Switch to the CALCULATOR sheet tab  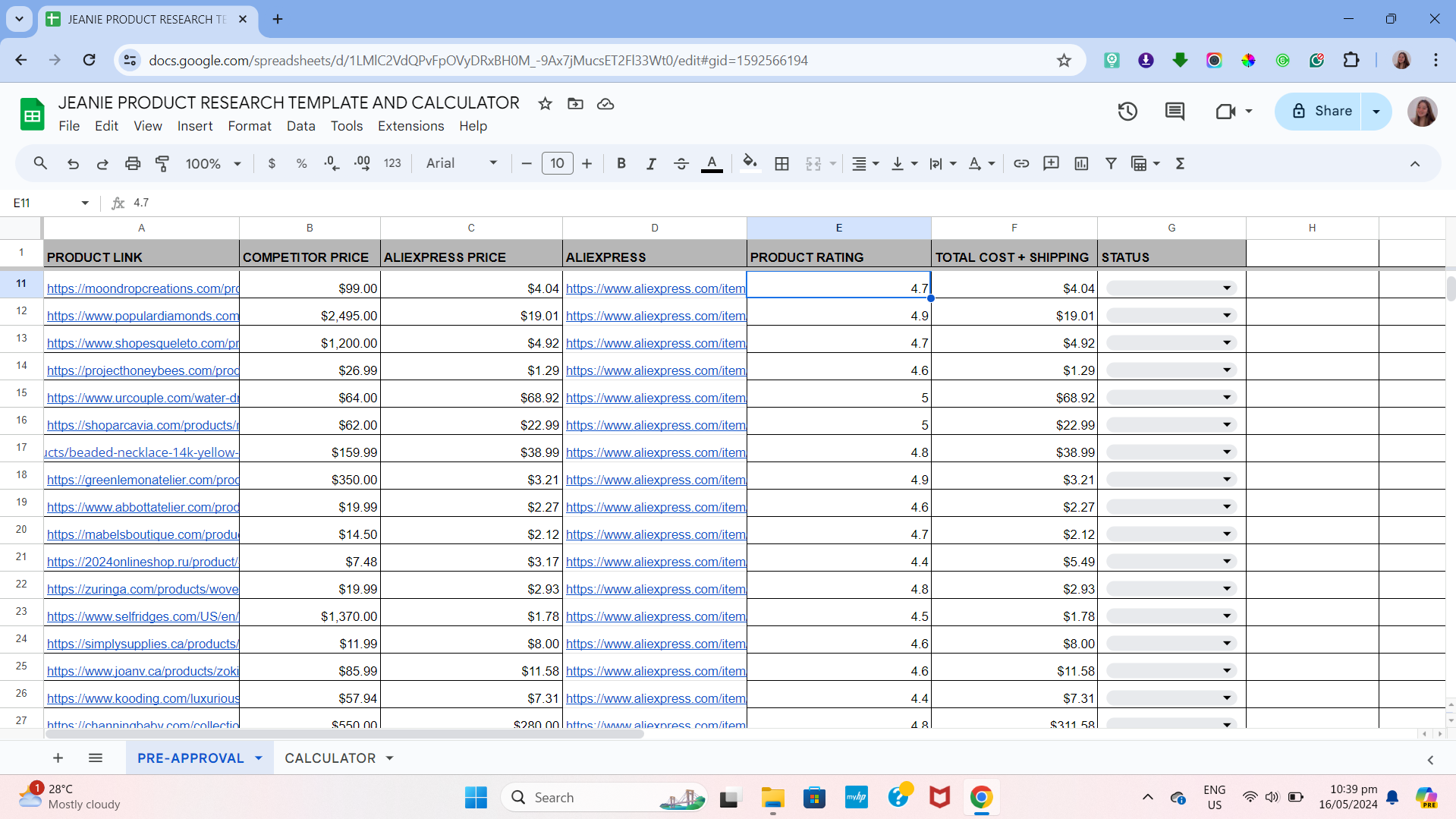(330, 758)
